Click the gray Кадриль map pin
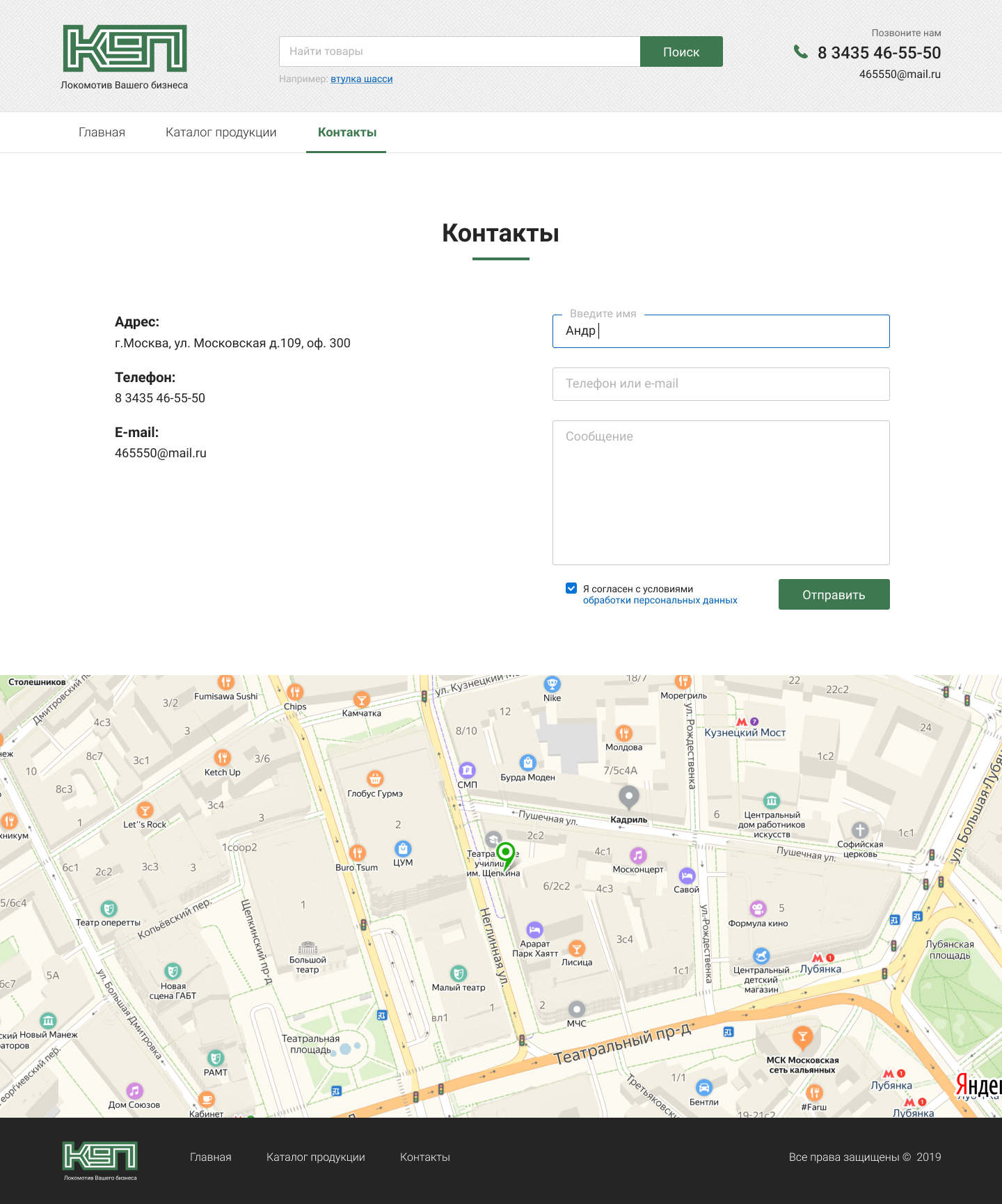Image resolution: width=1002 pixels, height=1204 pixels. 629,798
